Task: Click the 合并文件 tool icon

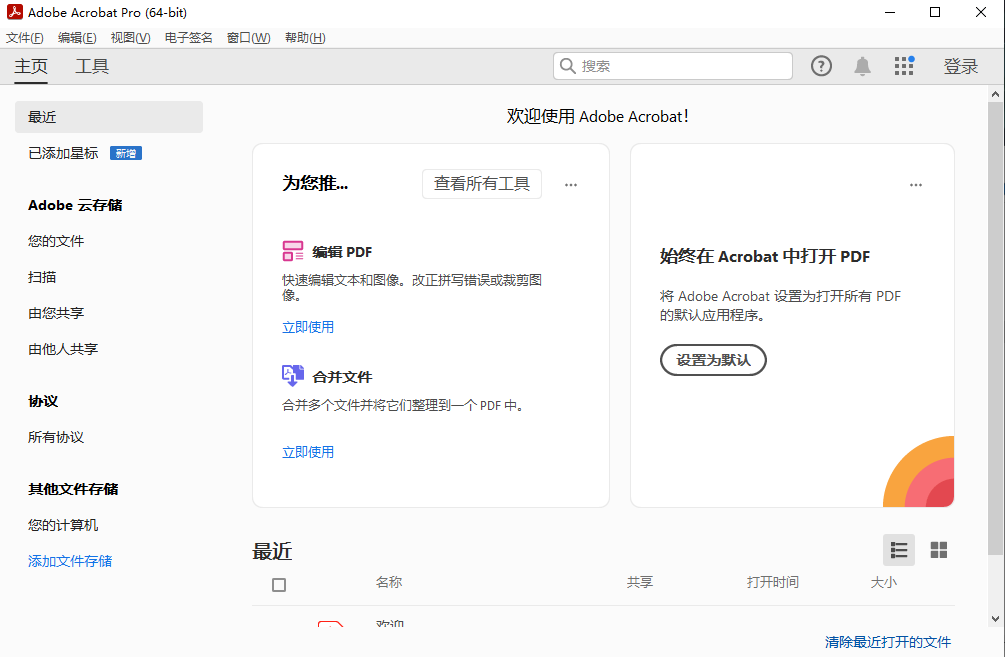Action: 293,376
